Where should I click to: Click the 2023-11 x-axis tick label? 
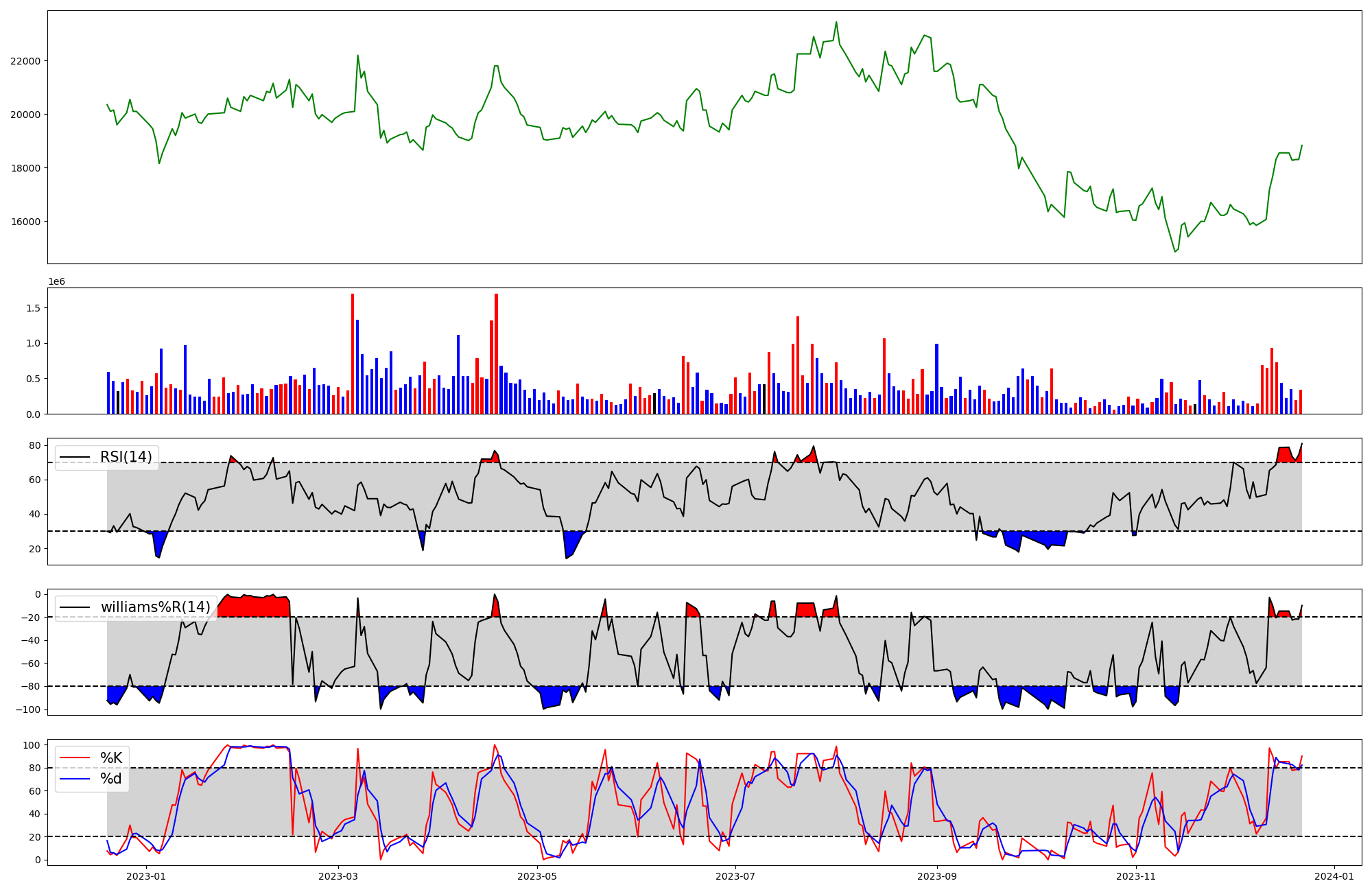tap(1136, 876)
